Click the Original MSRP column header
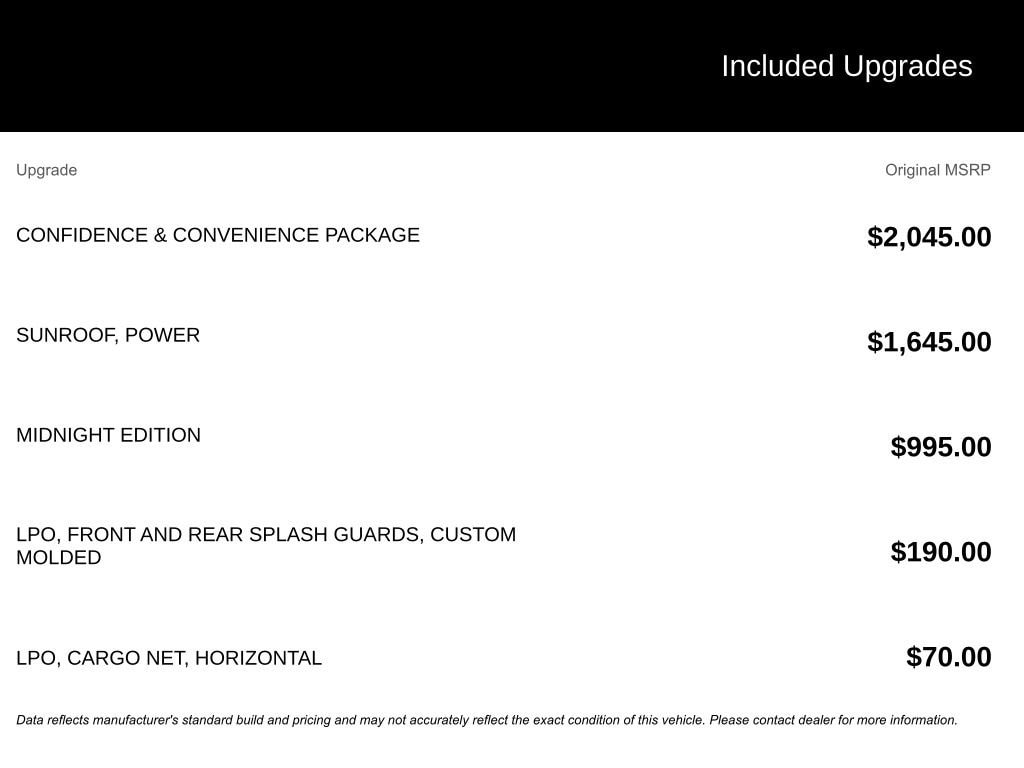Viewport: 1024px width, 768px height. click(x=937, y=170)
